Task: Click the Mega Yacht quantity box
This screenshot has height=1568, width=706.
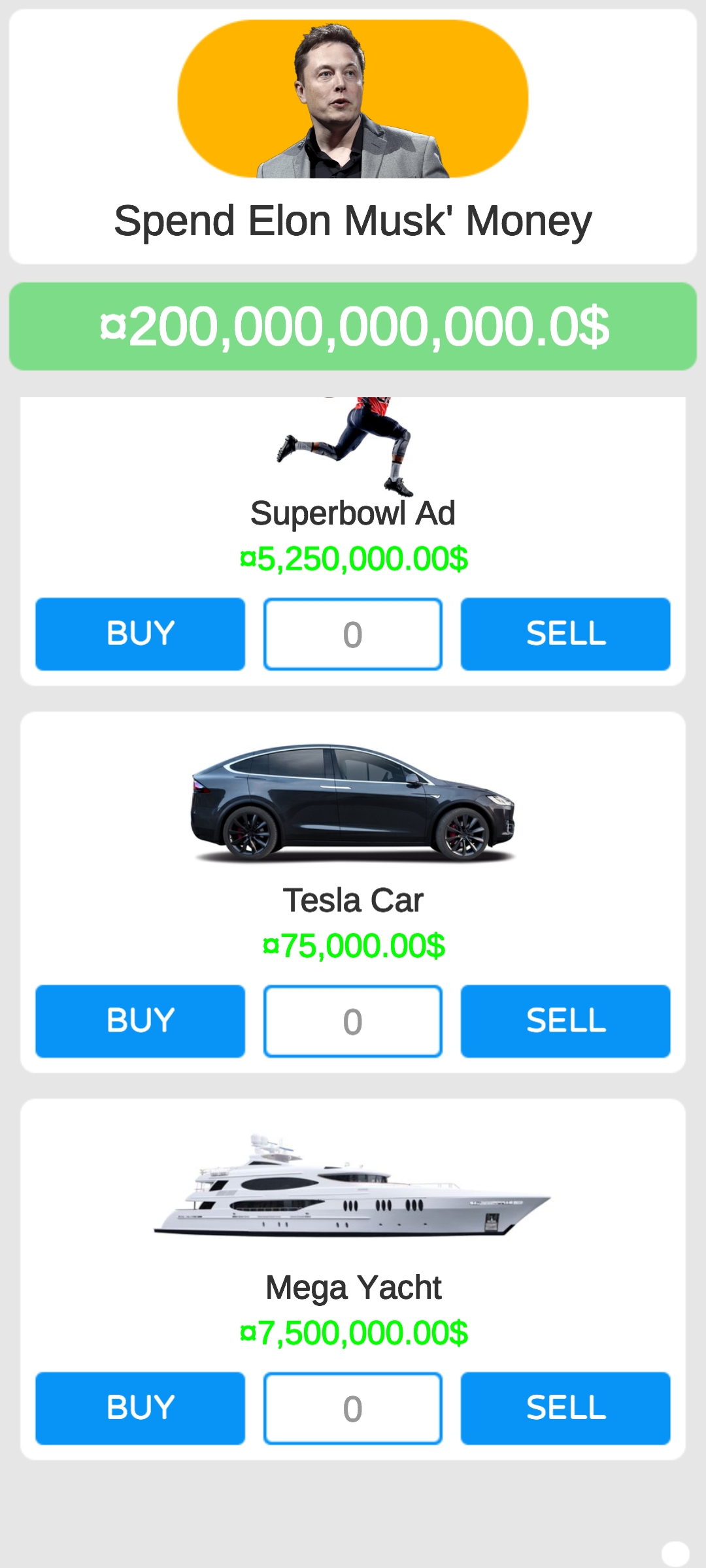Action: pyautogui.click(x=353, y=1408)
